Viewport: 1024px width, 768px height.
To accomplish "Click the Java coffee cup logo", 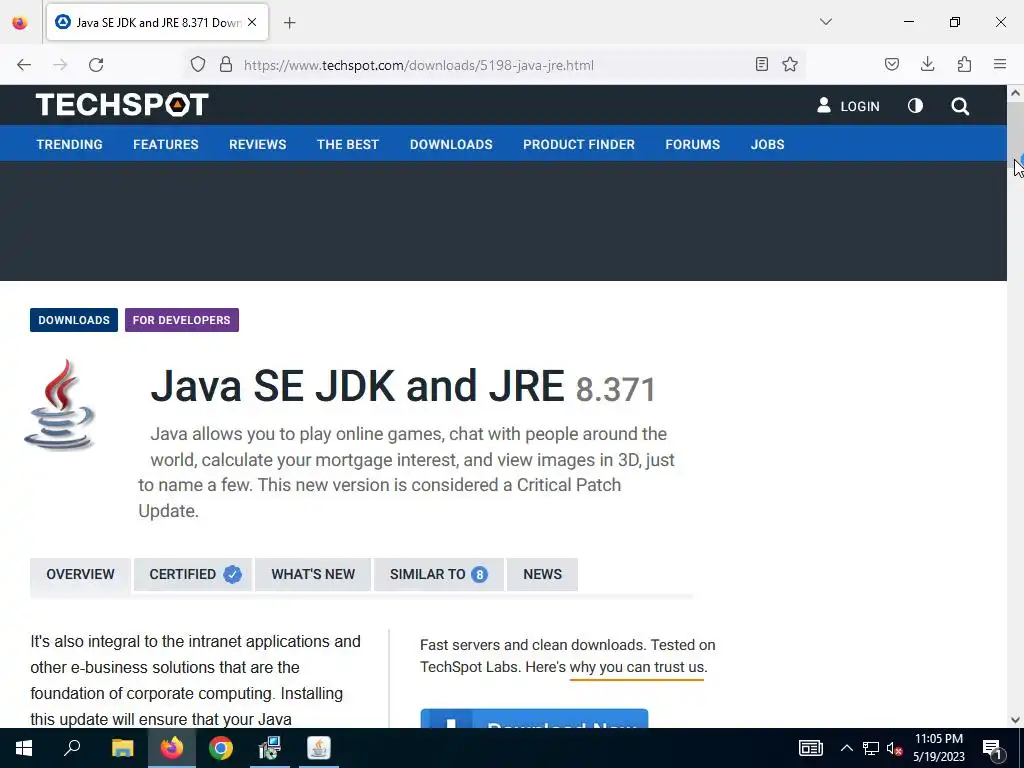I will [x=60, y=405].
